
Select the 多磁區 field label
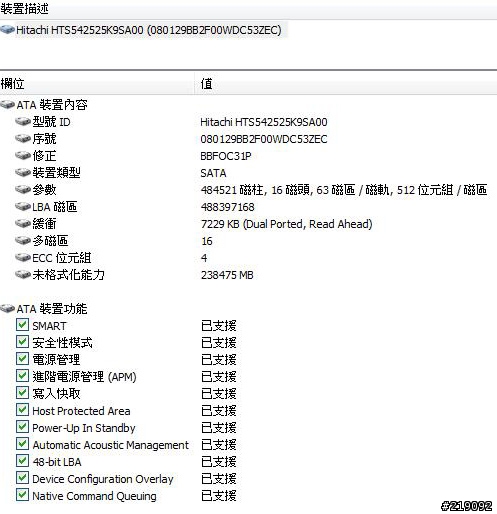tap(50, 241)
